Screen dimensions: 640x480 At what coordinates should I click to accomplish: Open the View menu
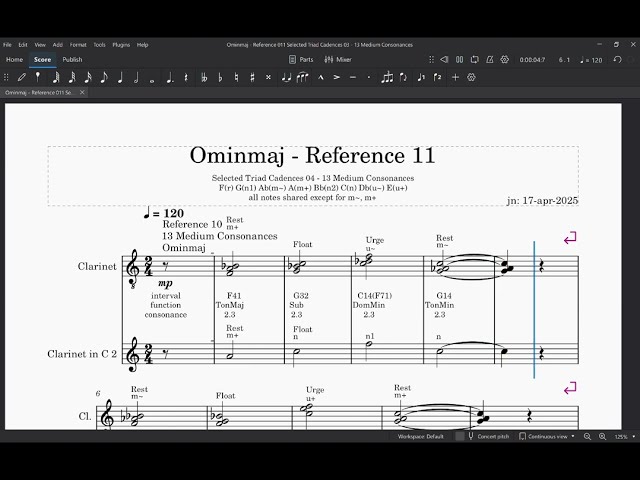coord(40,45)
